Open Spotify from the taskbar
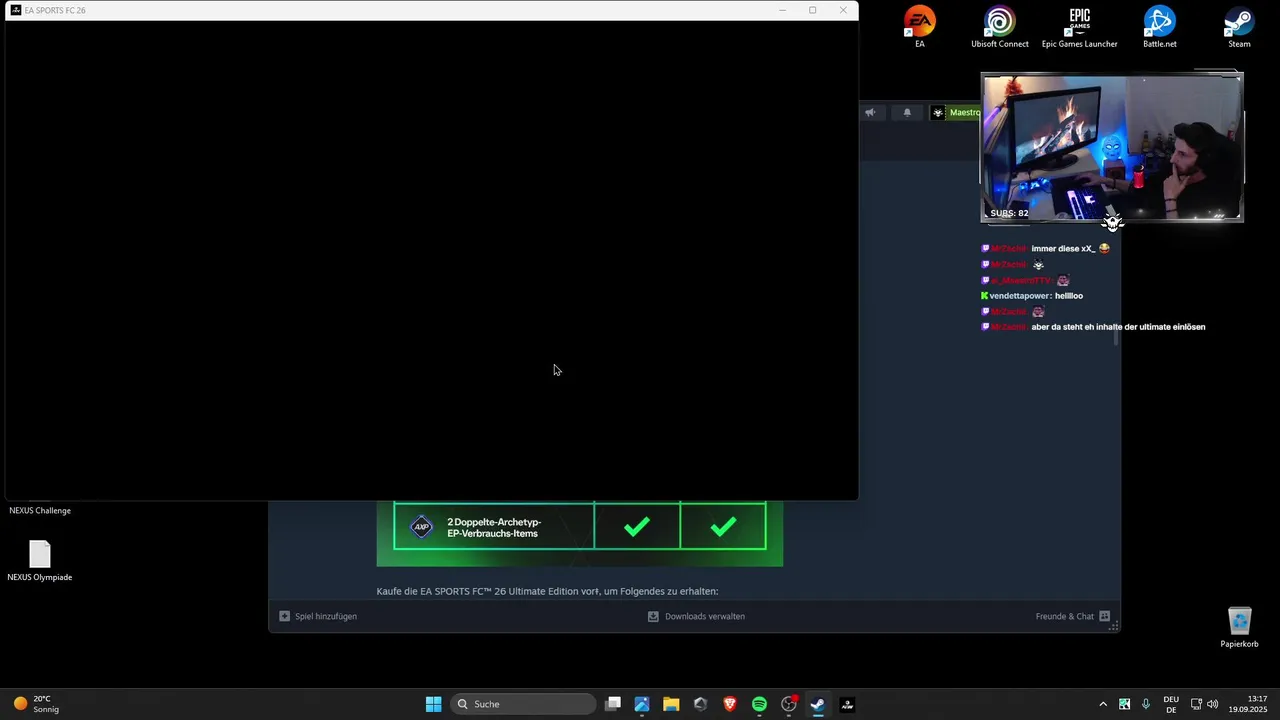The height and width of the screenshot is (720, 1280). pos(759,704)
